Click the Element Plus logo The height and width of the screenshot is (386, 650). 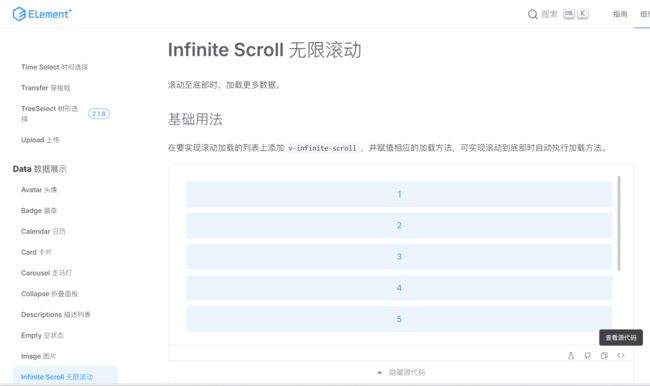tap(42, 14)
